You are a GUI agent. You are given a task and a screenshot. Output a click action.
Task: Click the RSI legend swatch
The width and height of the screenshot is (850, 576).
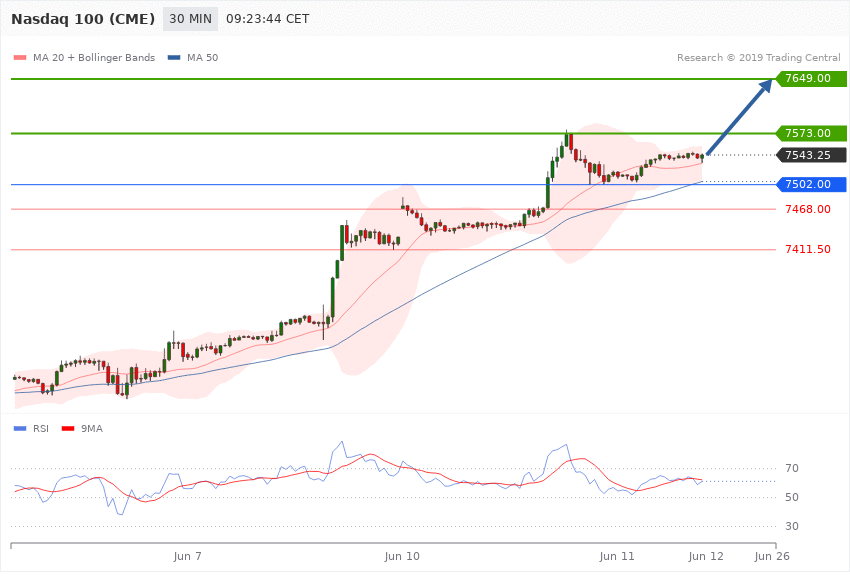pos(20,429)
